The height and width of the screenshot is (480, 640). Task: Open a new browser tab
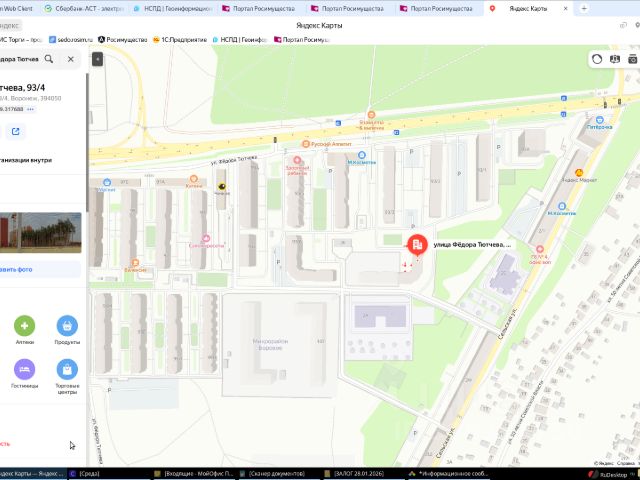click(584, 8)
